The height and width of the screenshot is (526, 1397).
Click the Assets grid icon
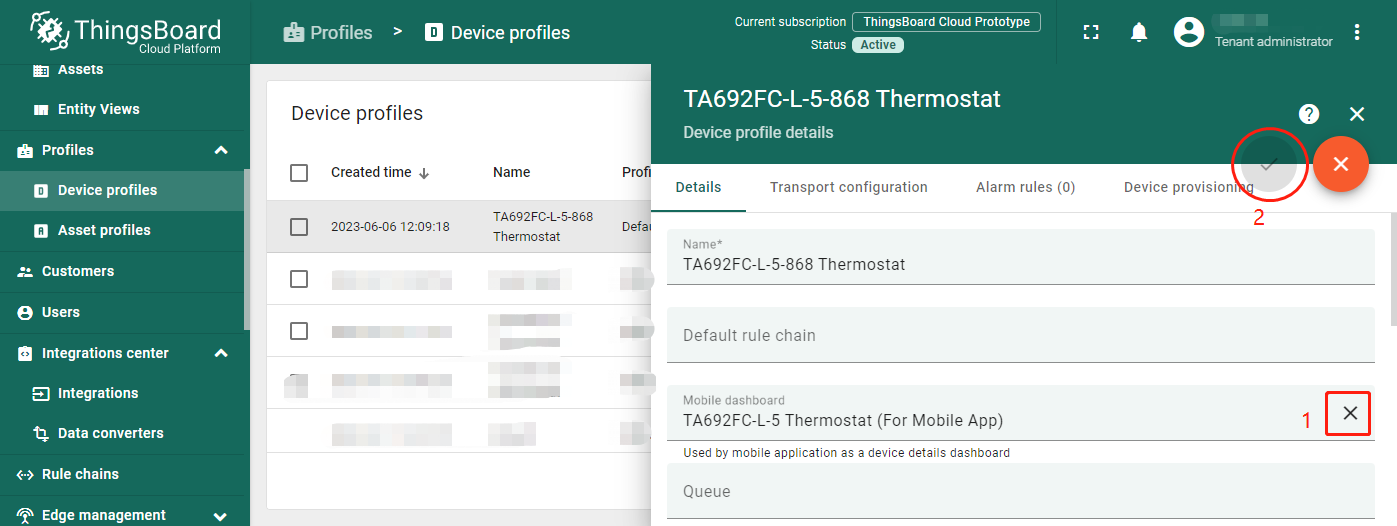(41, 70)
